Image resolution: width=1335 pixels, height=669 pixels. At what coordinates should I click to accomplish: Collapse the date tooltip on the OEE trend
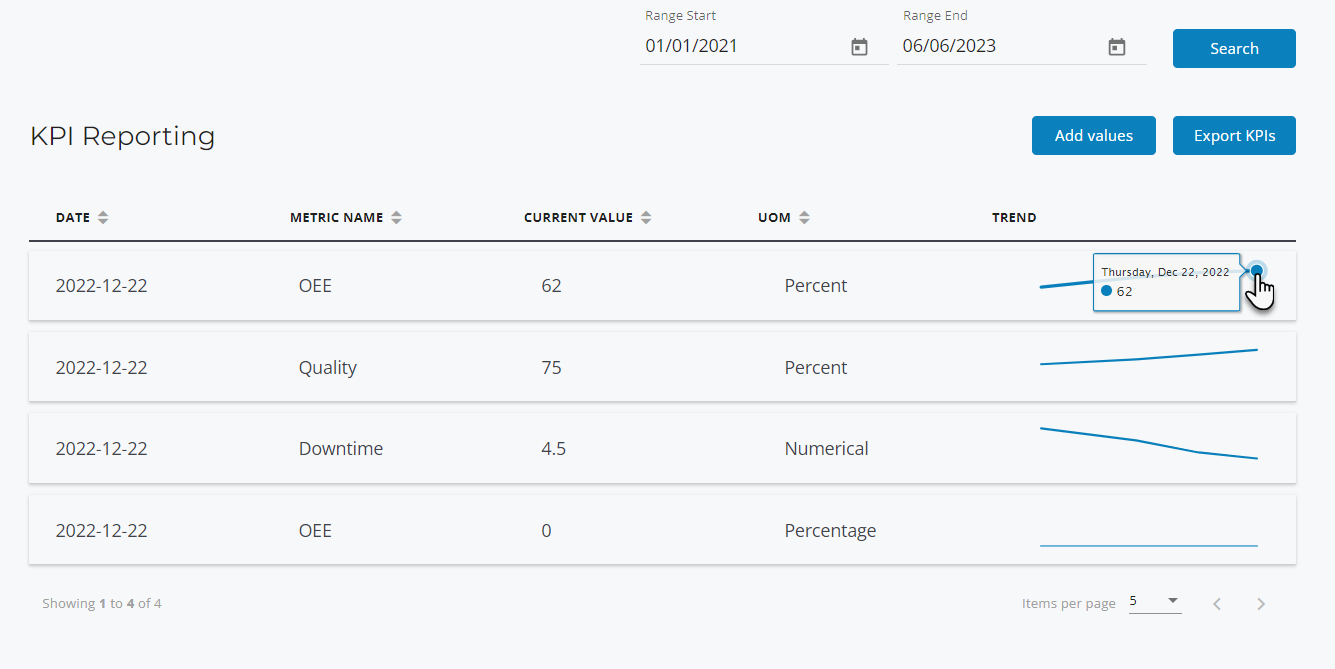coord(1166,281)
